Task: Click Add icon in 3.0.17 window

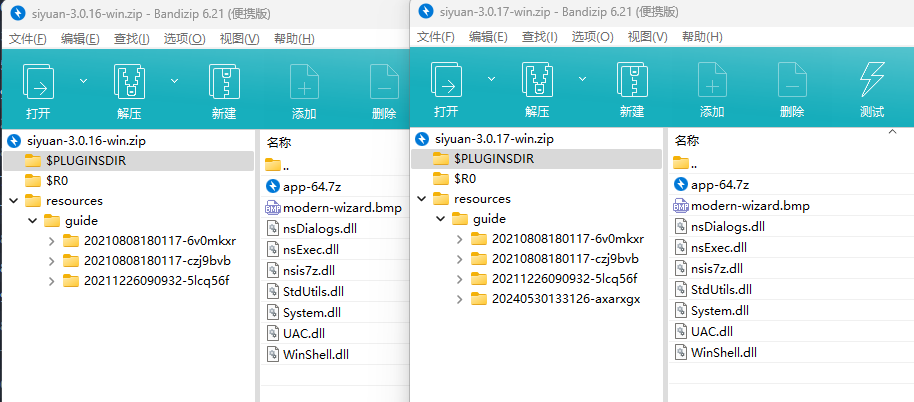Action: tap(712, 80)
